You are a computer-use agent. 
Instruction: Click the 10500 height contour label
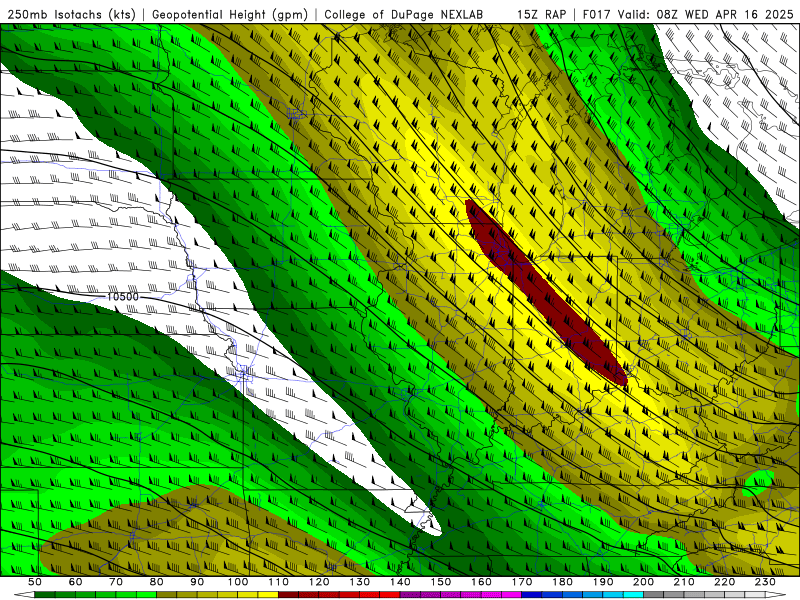[x=123, y=296]
